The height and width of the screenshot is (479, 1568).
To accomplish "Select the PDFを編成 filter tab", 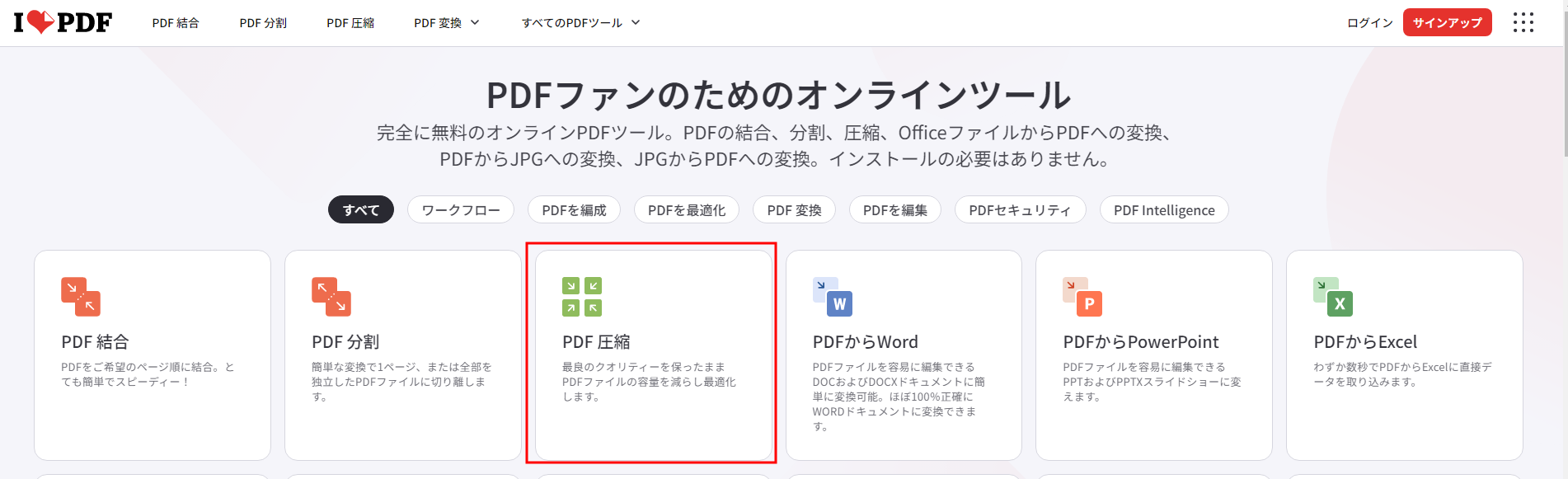I will [x=574, y=210].
